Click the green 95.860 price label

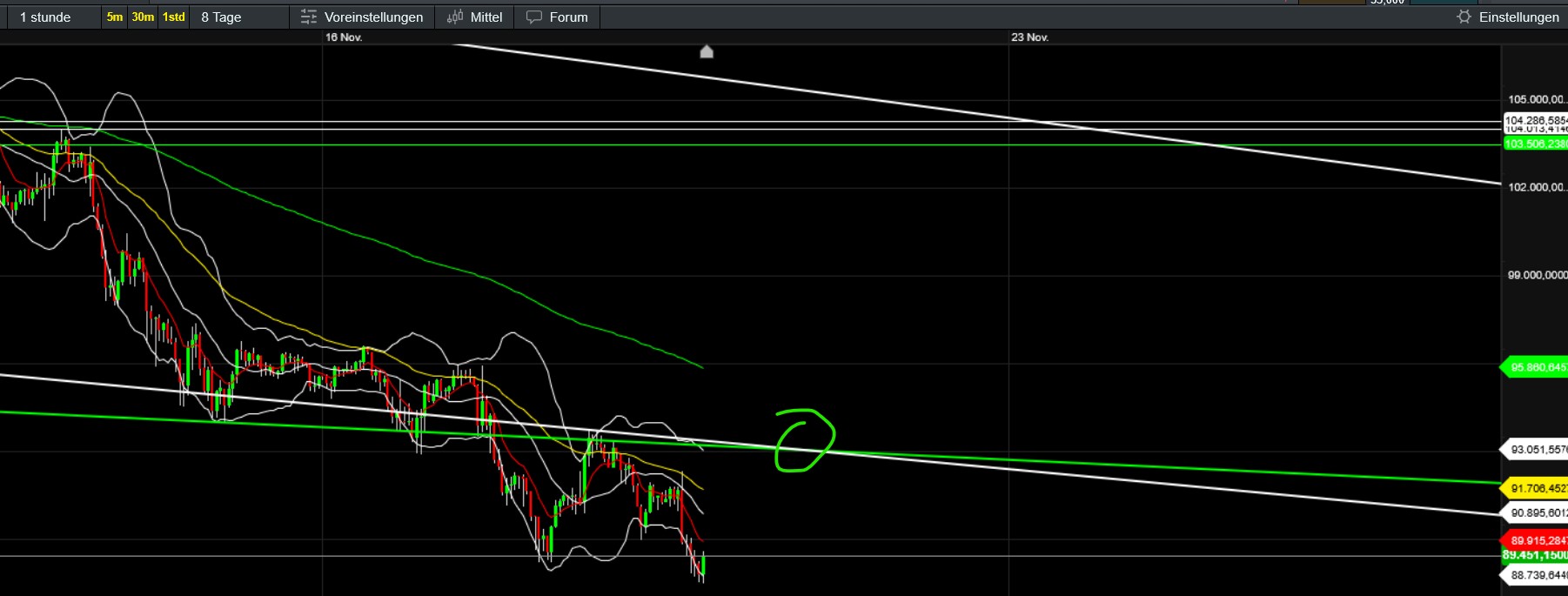[x=1537, y=368]
